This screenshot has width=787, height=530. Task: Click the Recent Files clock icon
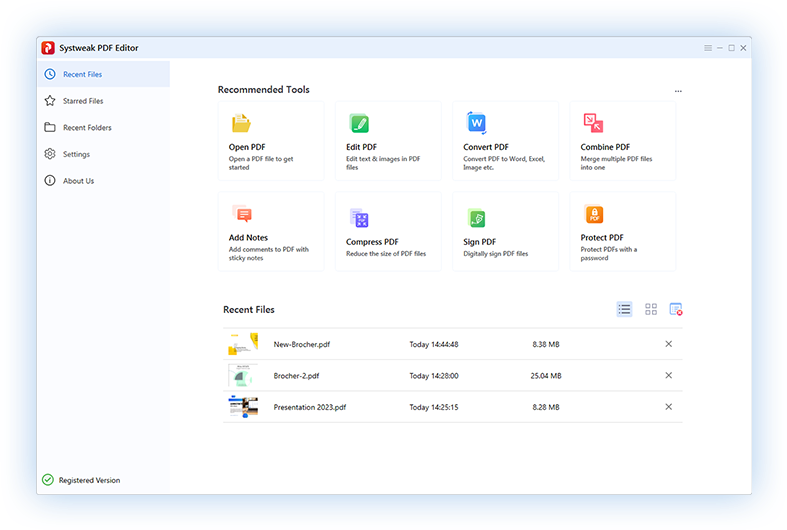click(50, 74)
